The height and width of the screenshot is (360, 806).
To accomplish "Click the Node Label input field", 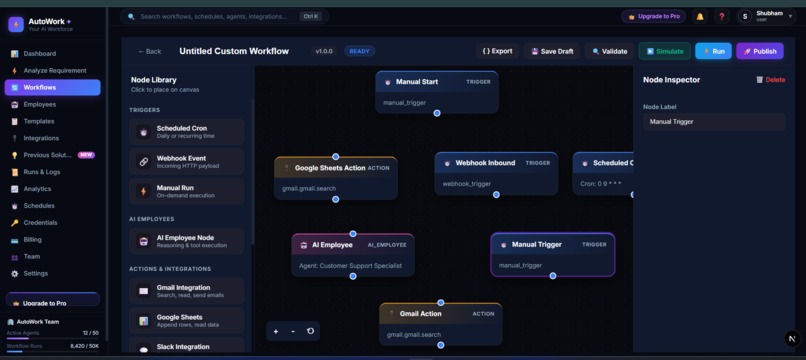I will (x=714, y=122).
